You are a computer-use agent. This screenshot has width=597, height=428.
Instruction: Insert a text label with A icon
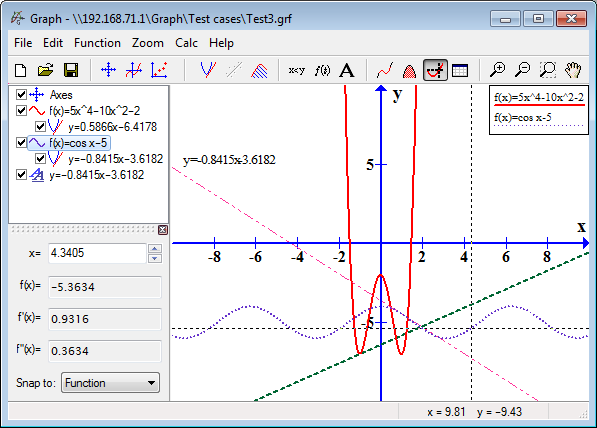point(346,70)
